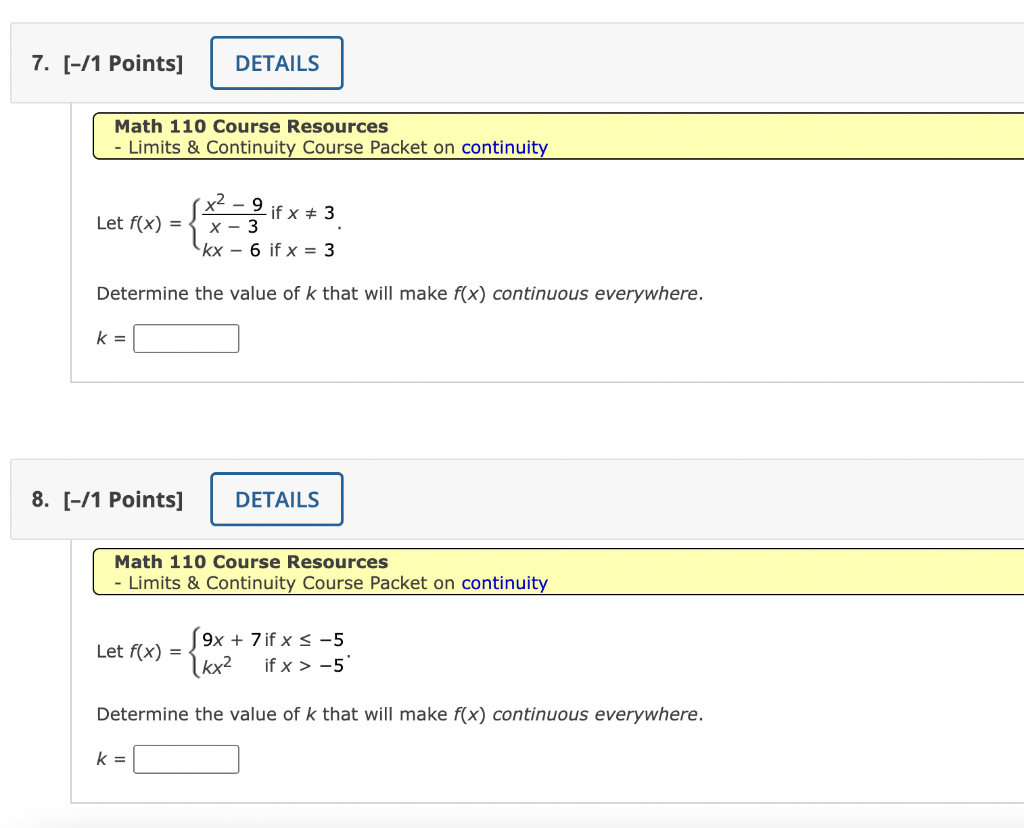Click the question 7 number heading
The width and height of the screenshot is (1024, 828).
tap(38, 62)
